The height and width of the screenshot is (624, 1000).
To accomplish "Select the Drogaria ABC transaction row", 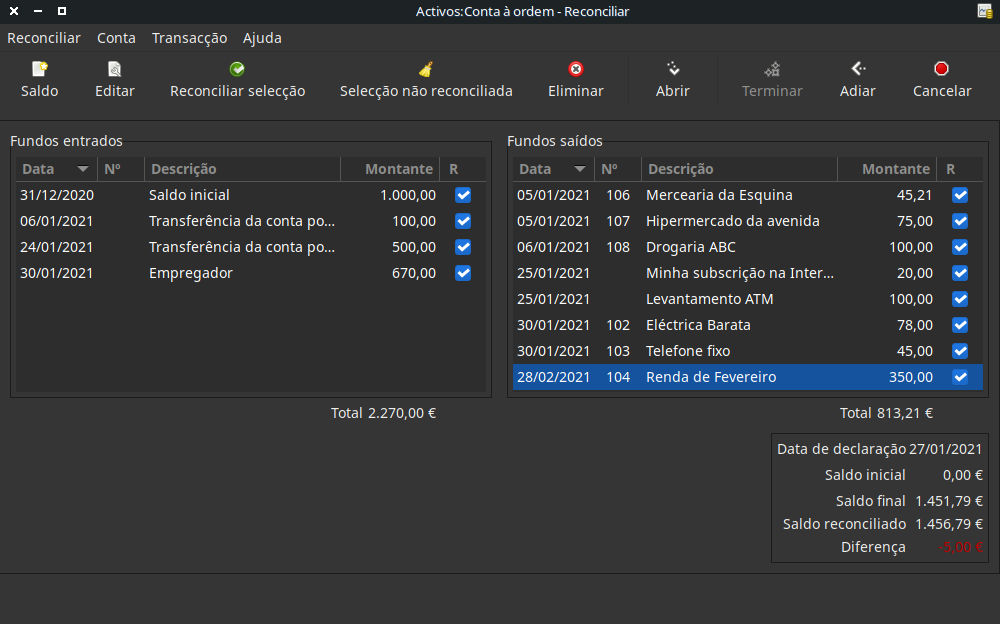I will pos(739,247).
